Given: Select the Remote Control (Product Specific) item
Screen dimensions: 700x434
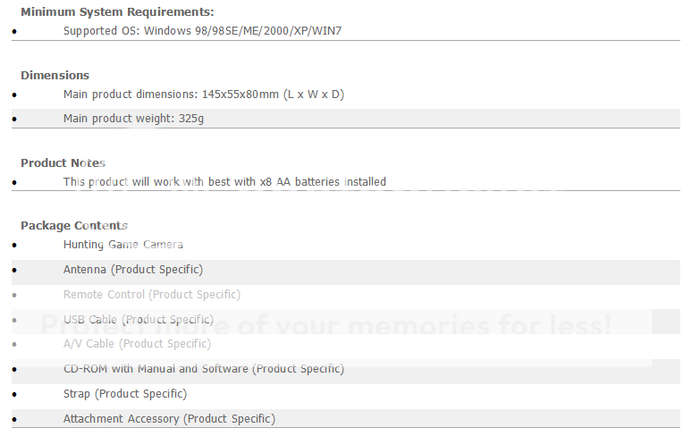Looking at the screenshot, I should coord(152,295).
